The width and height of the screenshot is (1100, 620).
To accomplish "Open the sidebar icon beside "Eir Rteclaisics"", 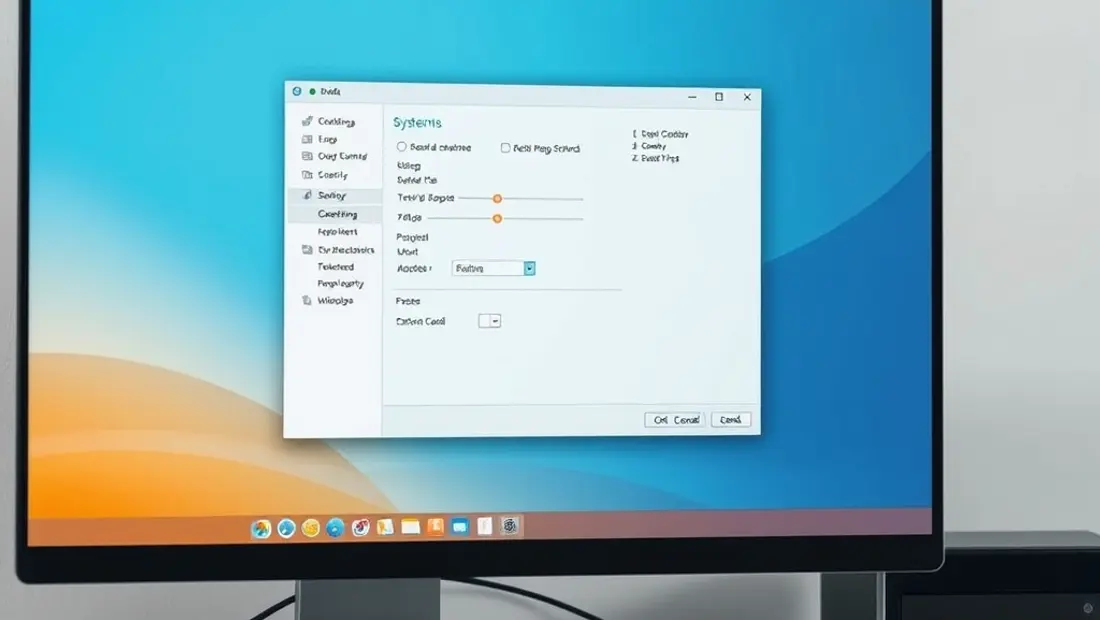I will click(307, 250).
